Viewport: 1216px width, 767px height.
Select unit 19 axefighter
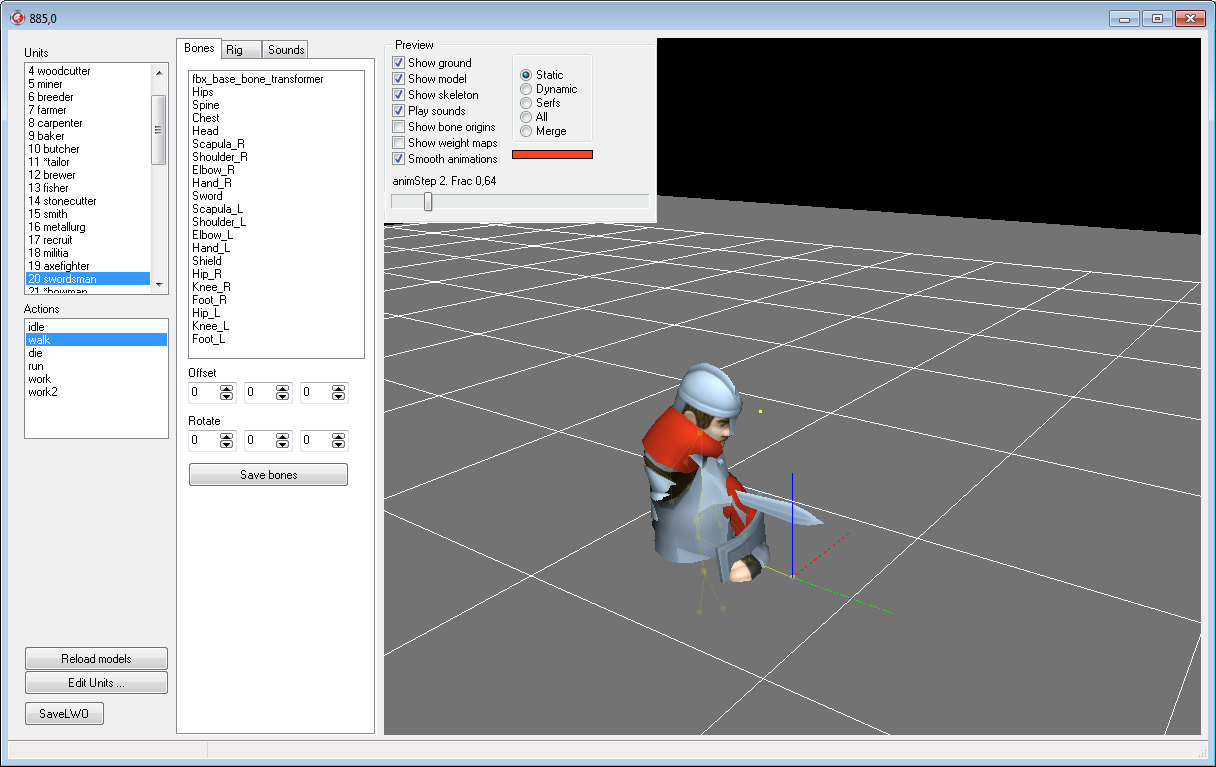tap(88, 266)
